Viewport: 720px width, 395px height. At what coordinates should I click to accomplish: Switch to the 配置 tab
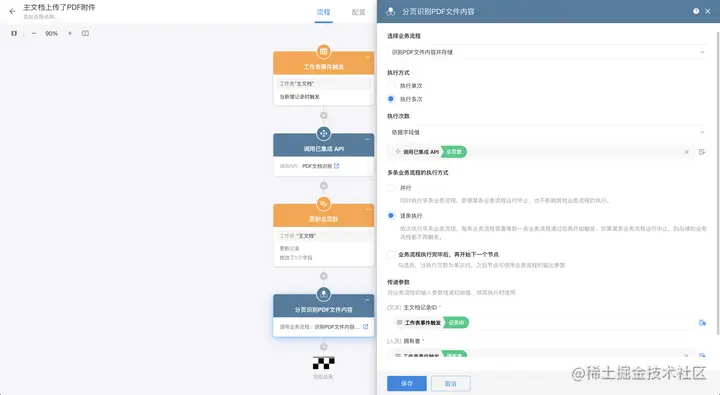point(359,12)
